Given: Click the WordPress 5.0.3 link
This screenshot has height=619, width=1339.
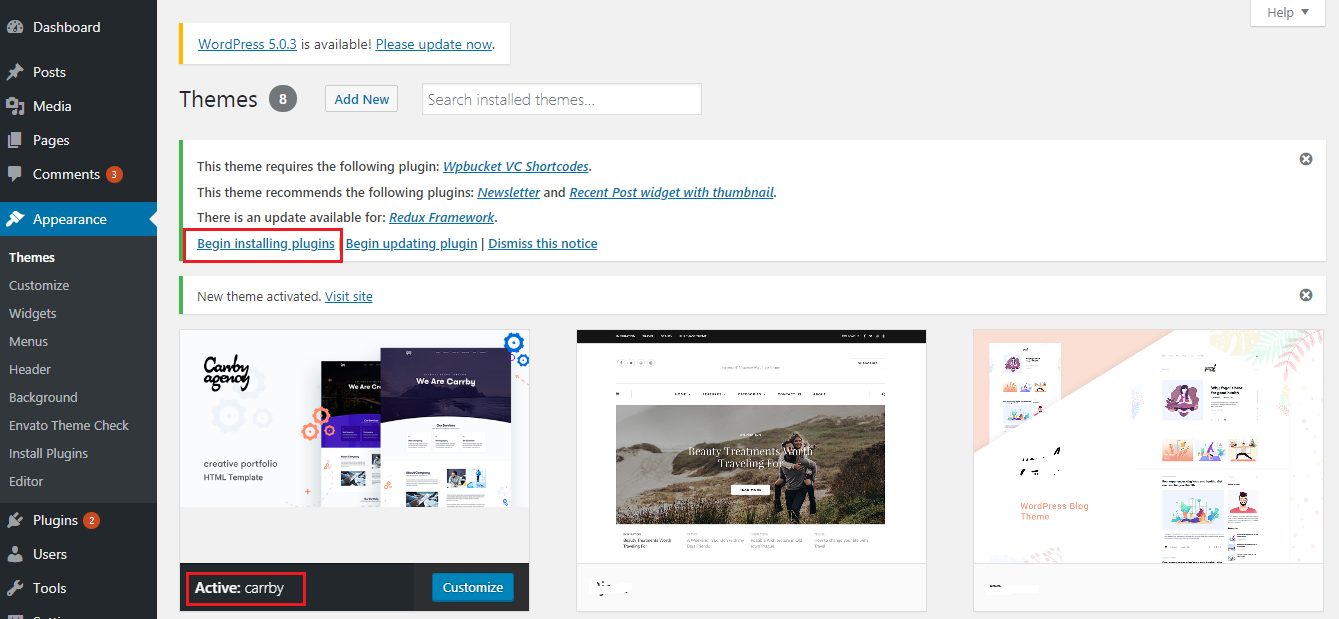Looking at the screenshot, I should (247, 44).
